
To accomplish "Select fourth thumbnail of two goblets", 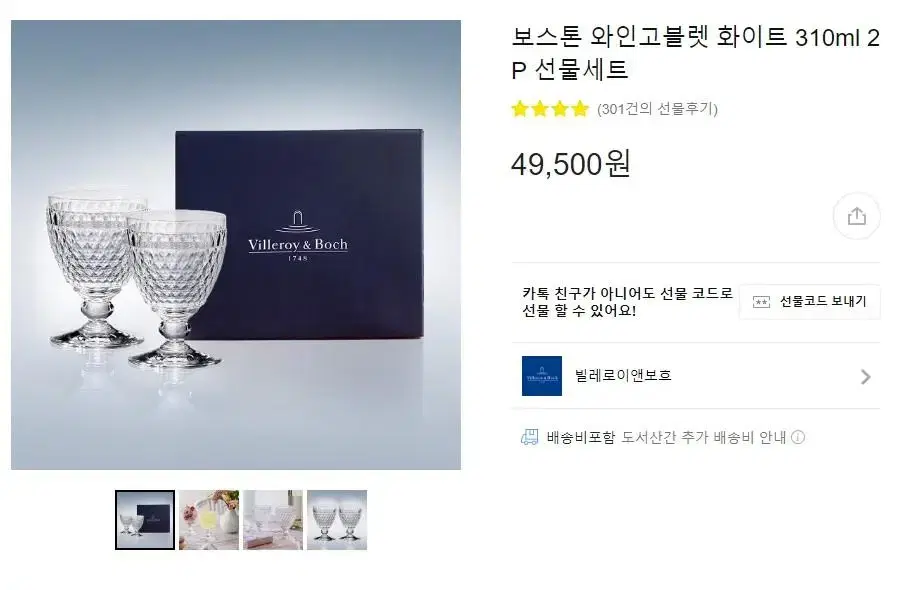I will click(x=337, y=520).
